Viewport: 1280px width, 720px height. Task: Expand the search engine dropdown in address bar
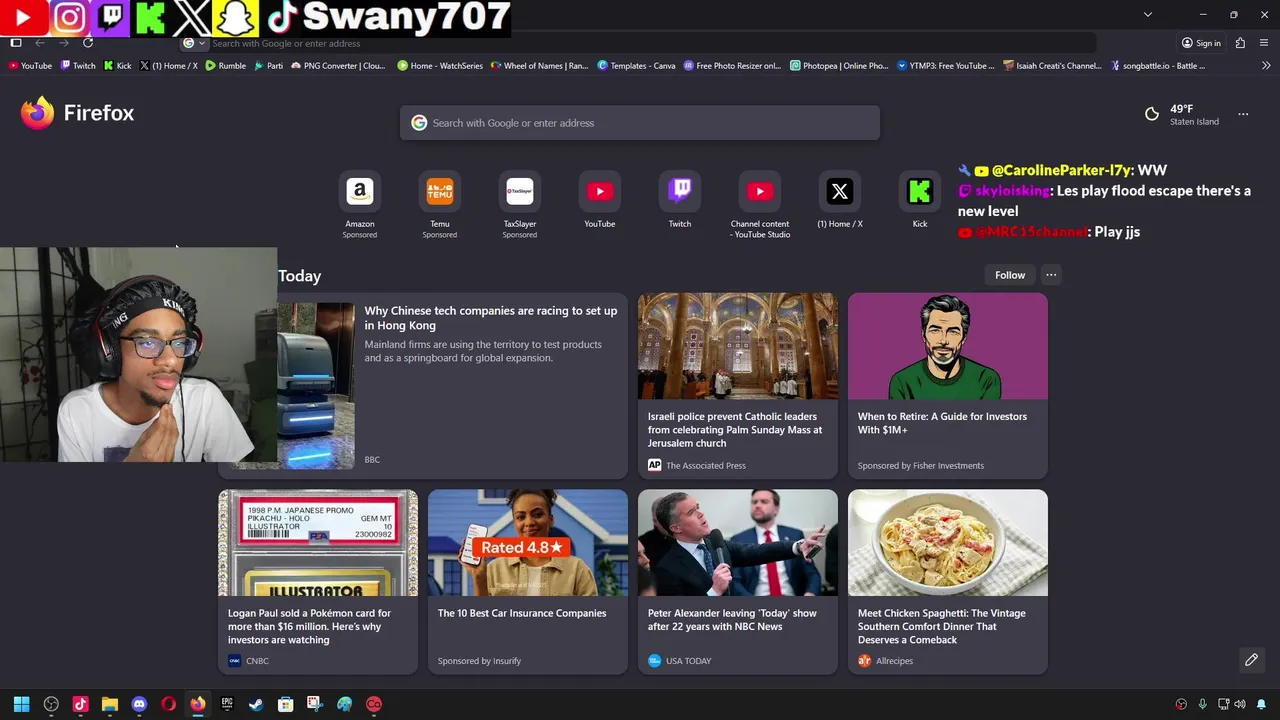pos(194,43)
